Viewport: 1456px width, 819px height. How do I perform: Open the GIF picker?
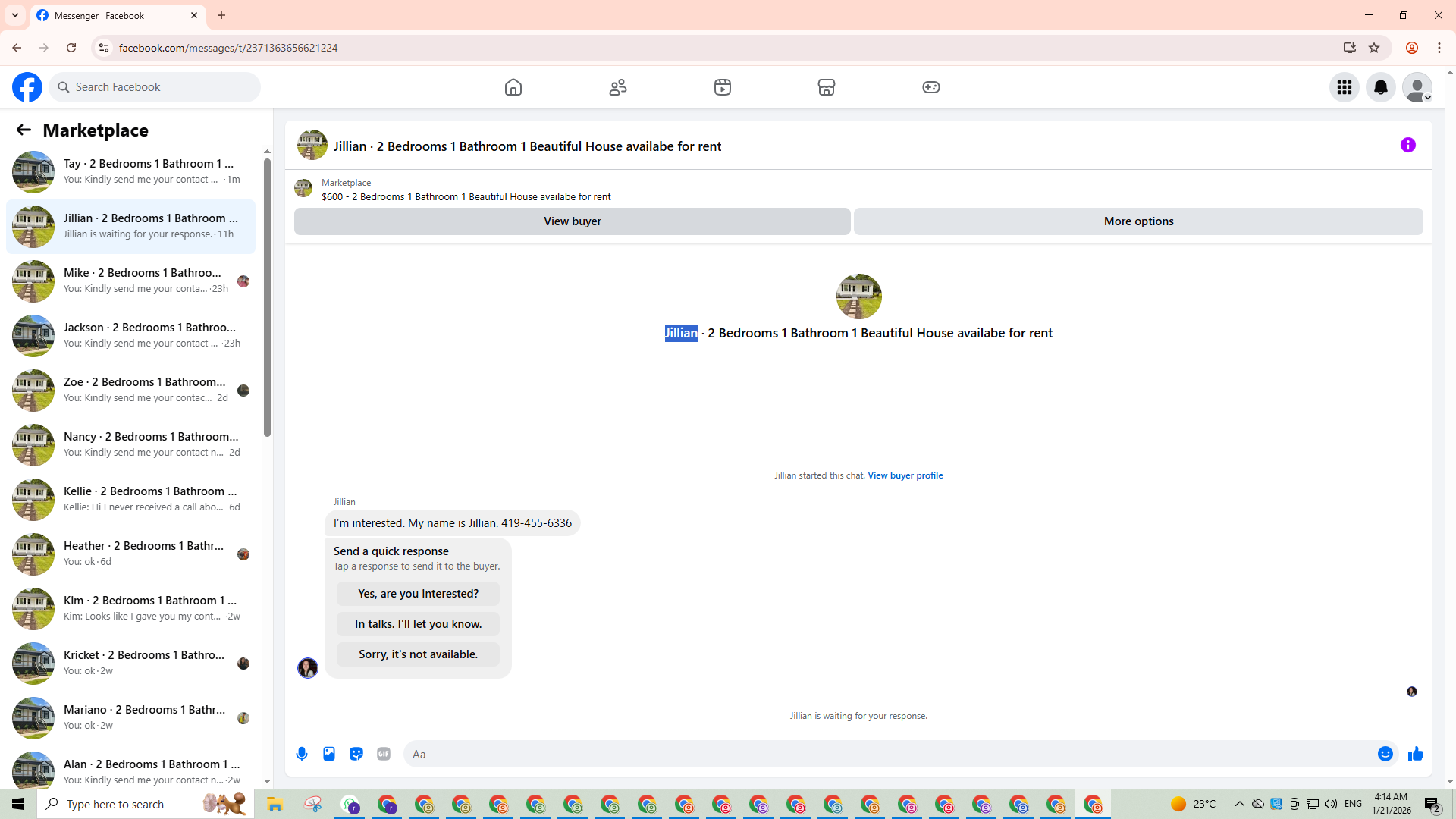pos(384,754)
